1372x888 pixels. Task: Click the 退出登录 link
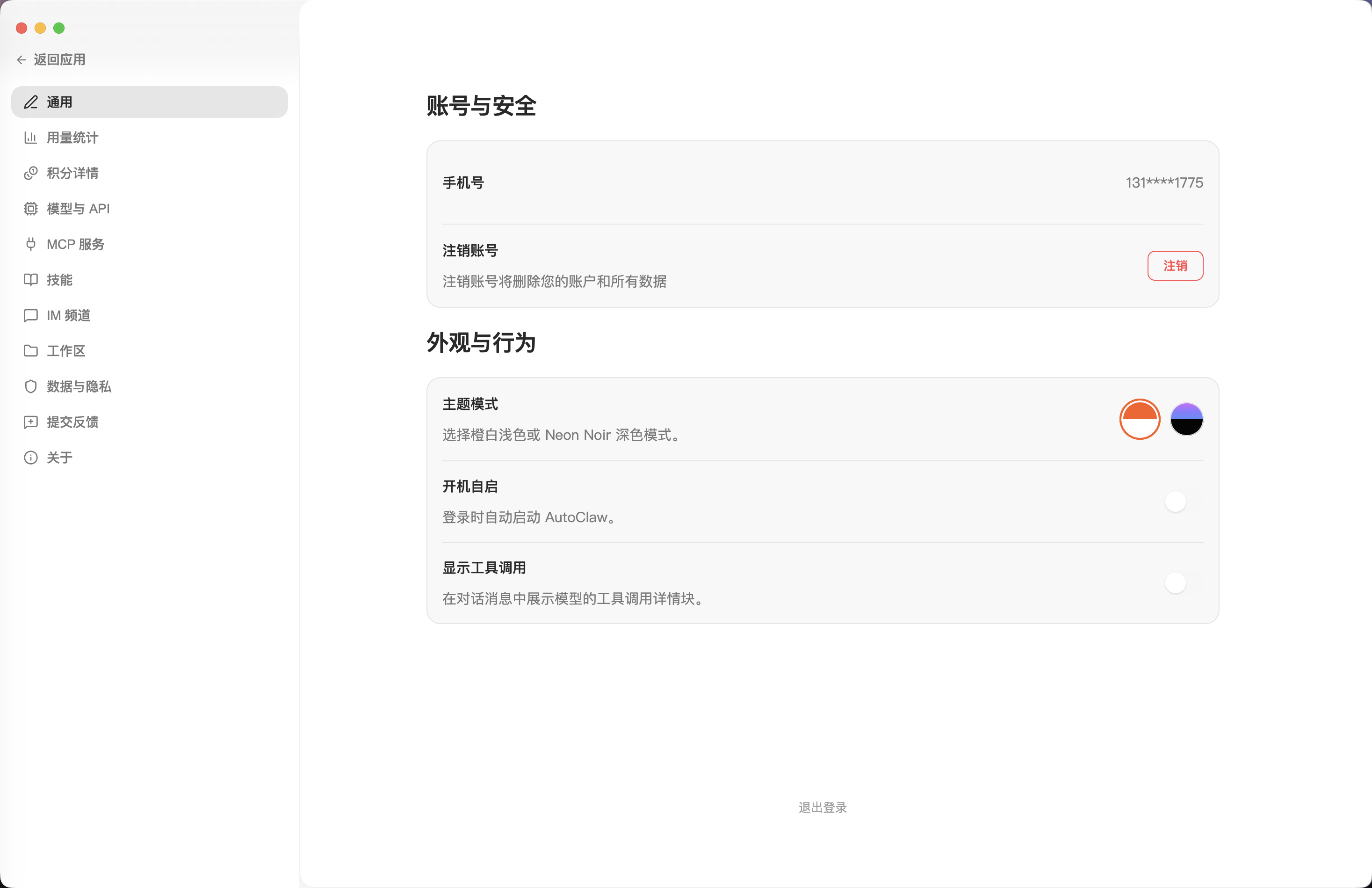822,807
